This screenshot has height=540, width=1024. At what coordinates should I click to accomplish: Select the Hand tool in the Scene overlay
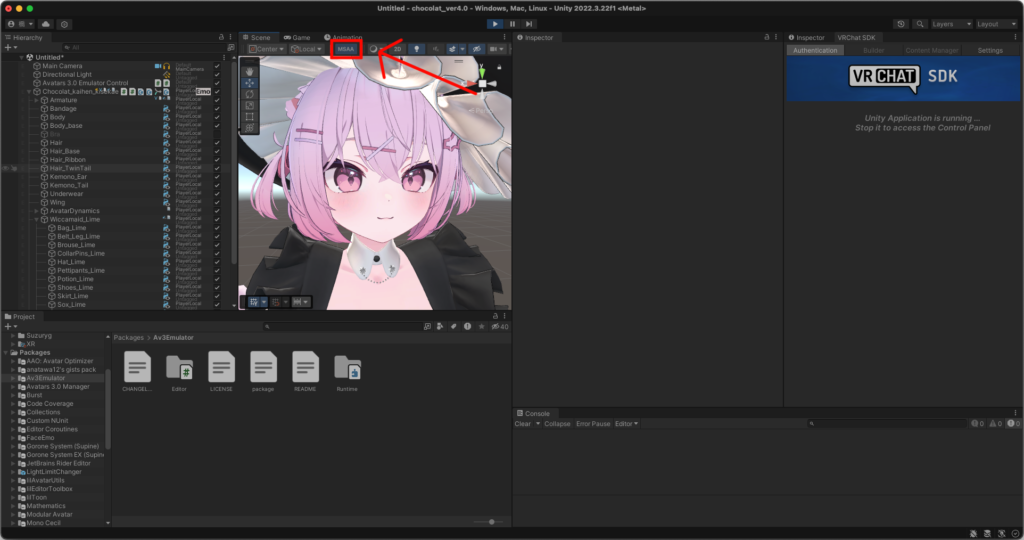coord(249,71)
